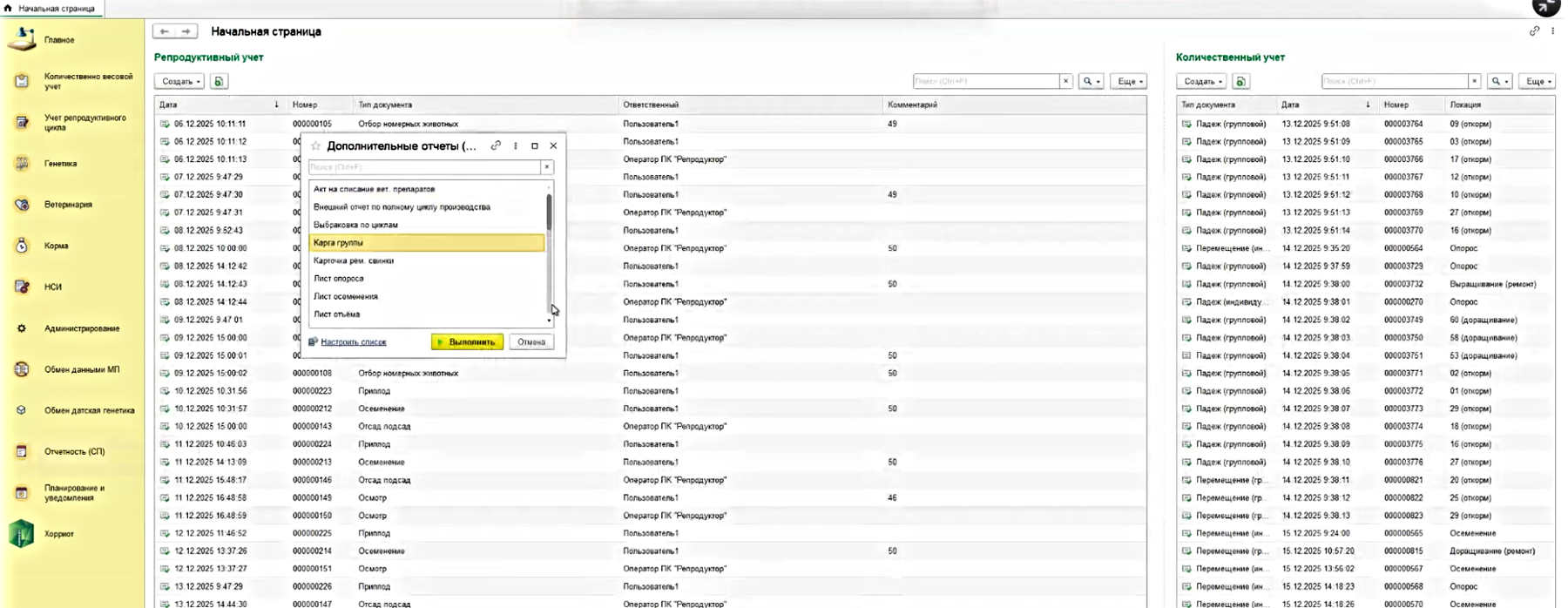This screenshot has height=608, width=1568.
Task: Expand Создать dropdown in Репродуктивный учет
Action: [x=179, y=81]
